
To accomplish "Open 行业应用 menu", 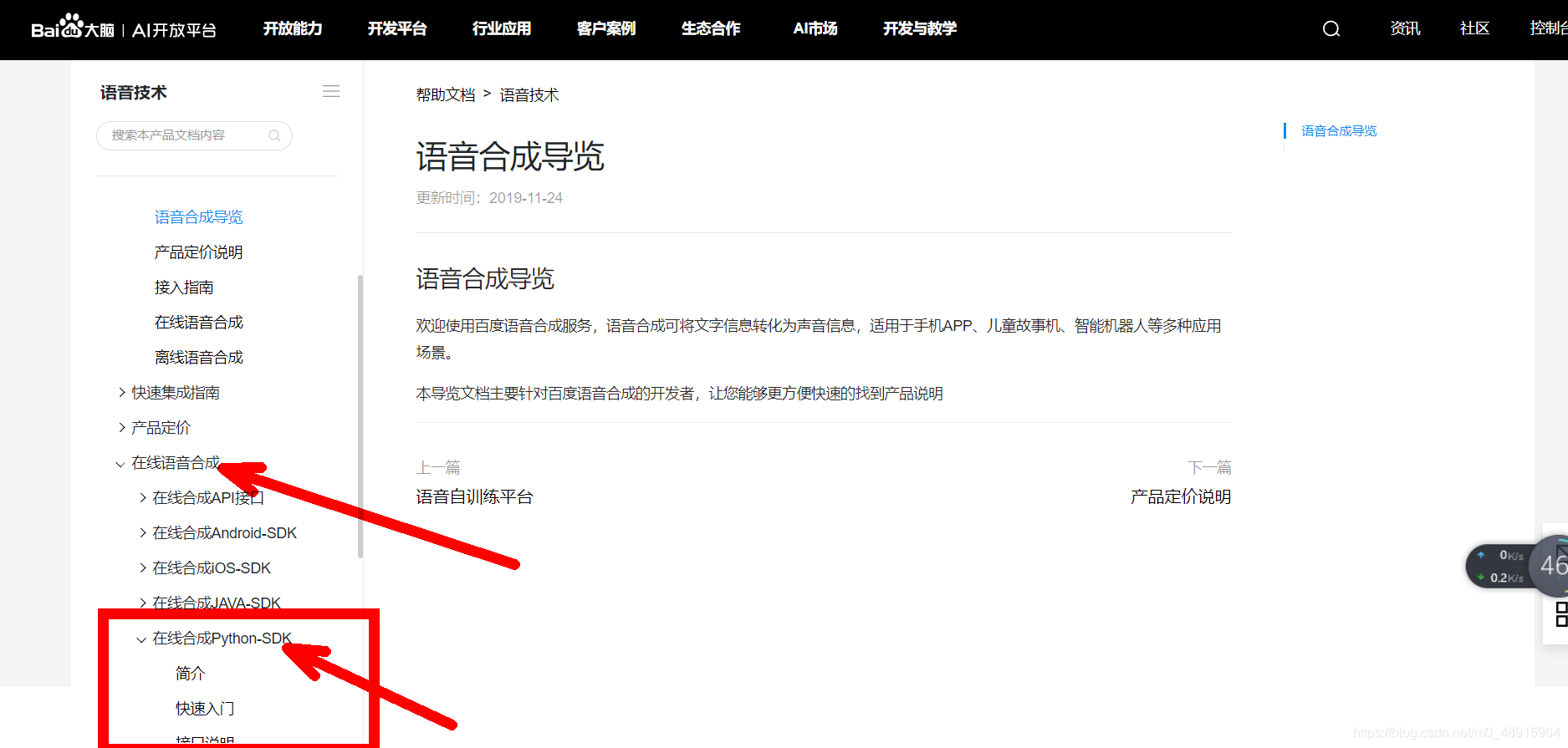I will (502, 28).
